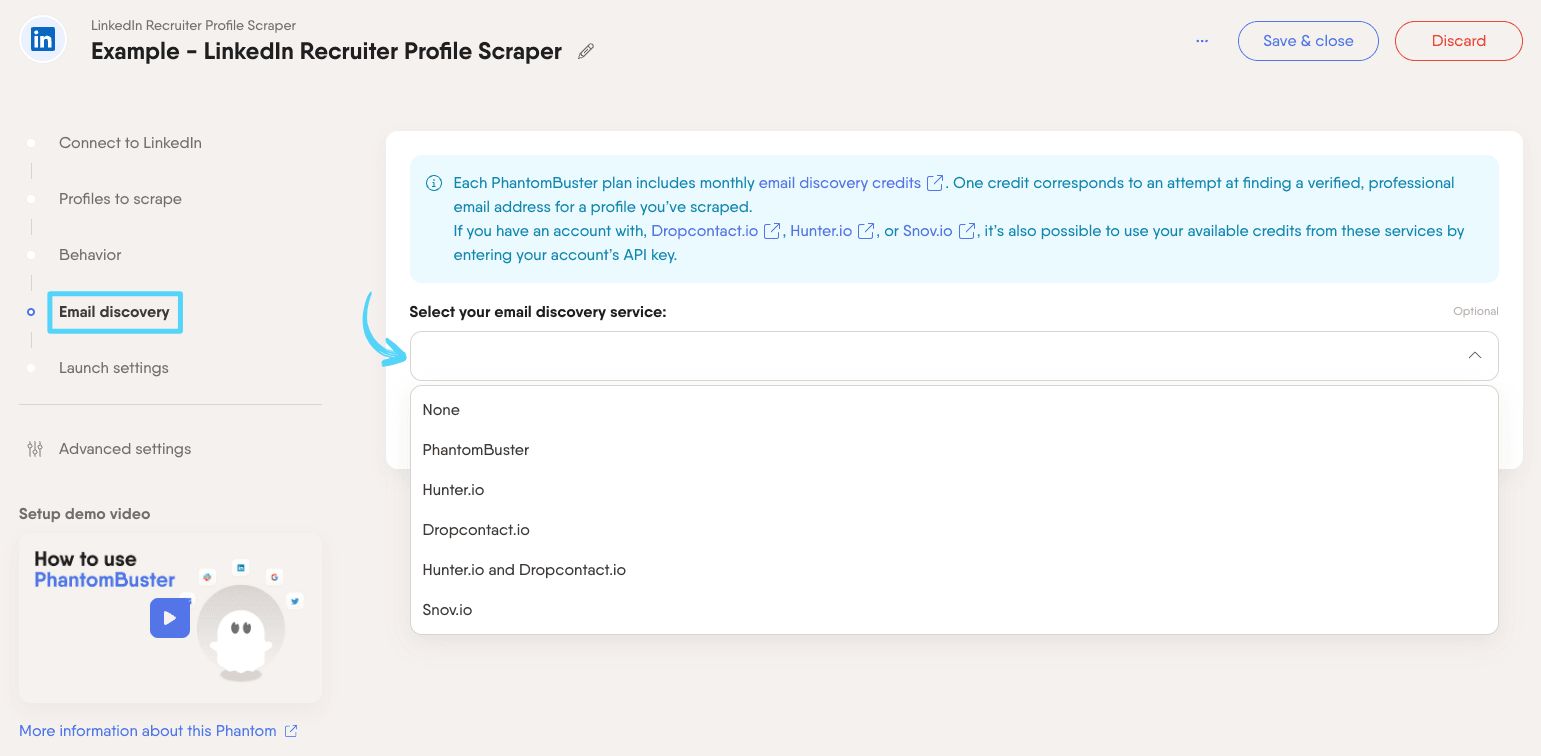
Task: Click Save & close button
Action: point(1308,41)
